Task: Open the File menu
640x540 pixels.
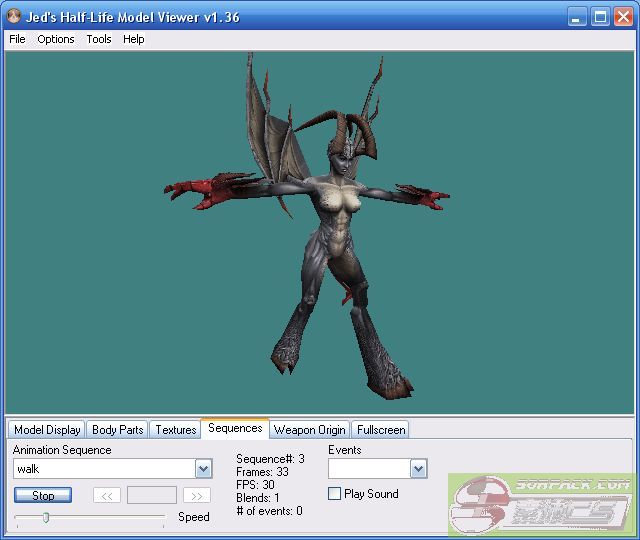Action: tap(17, 39)
